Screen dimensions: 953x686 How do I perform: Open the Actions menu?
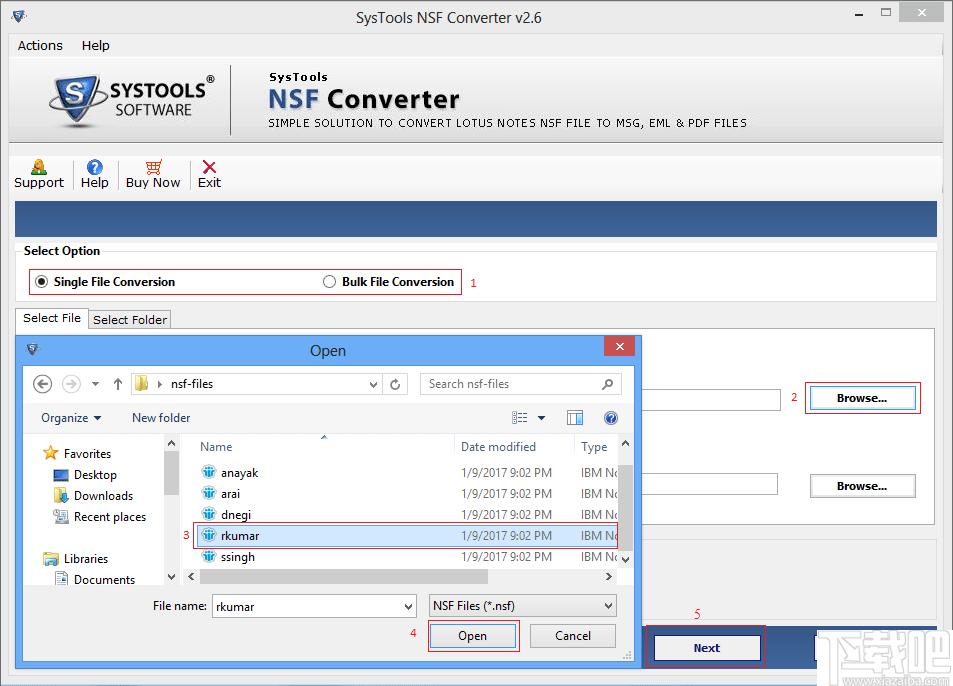pos(40,46)
